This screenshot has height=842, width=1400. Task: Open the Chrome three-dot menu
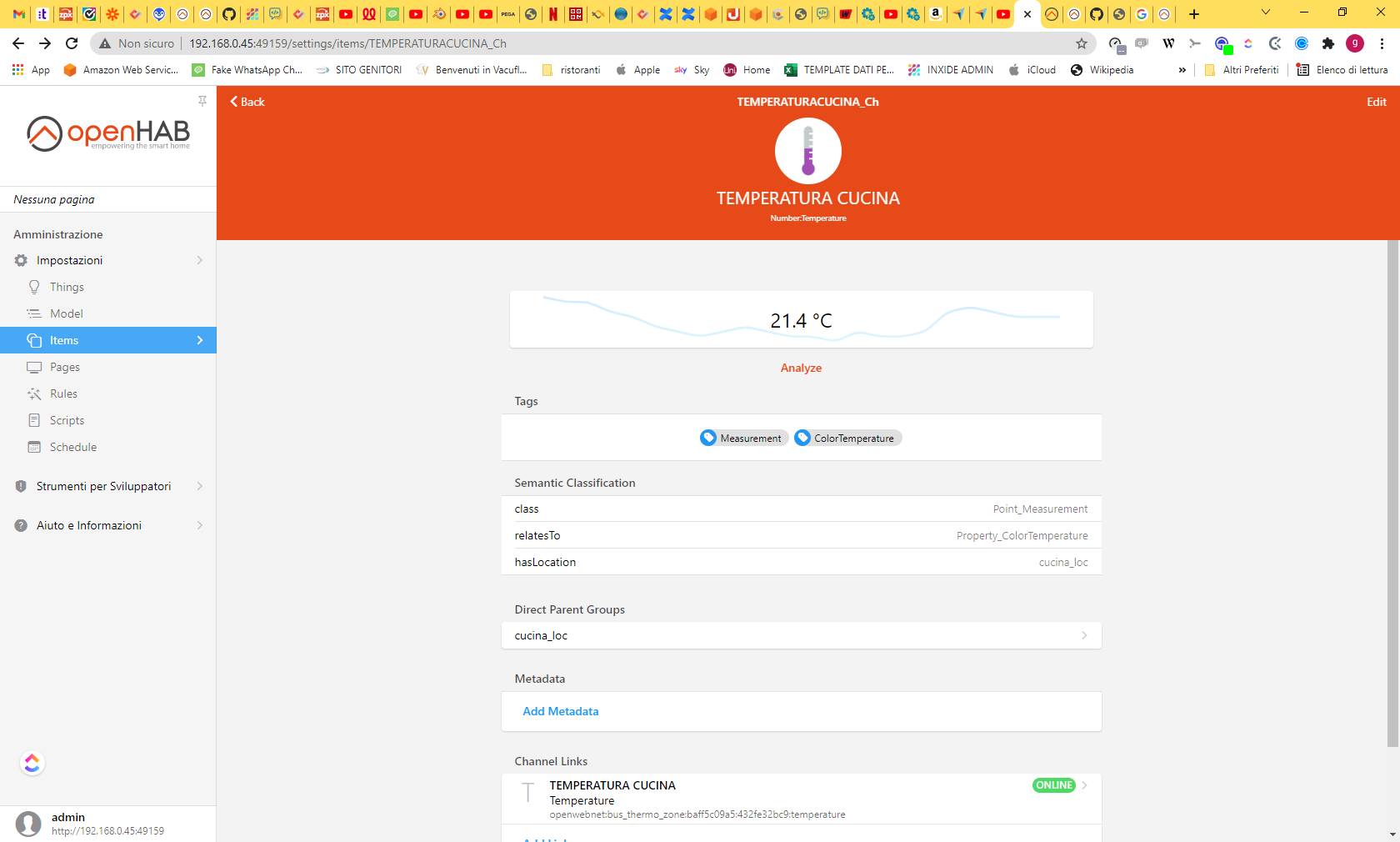[1382, 43]
